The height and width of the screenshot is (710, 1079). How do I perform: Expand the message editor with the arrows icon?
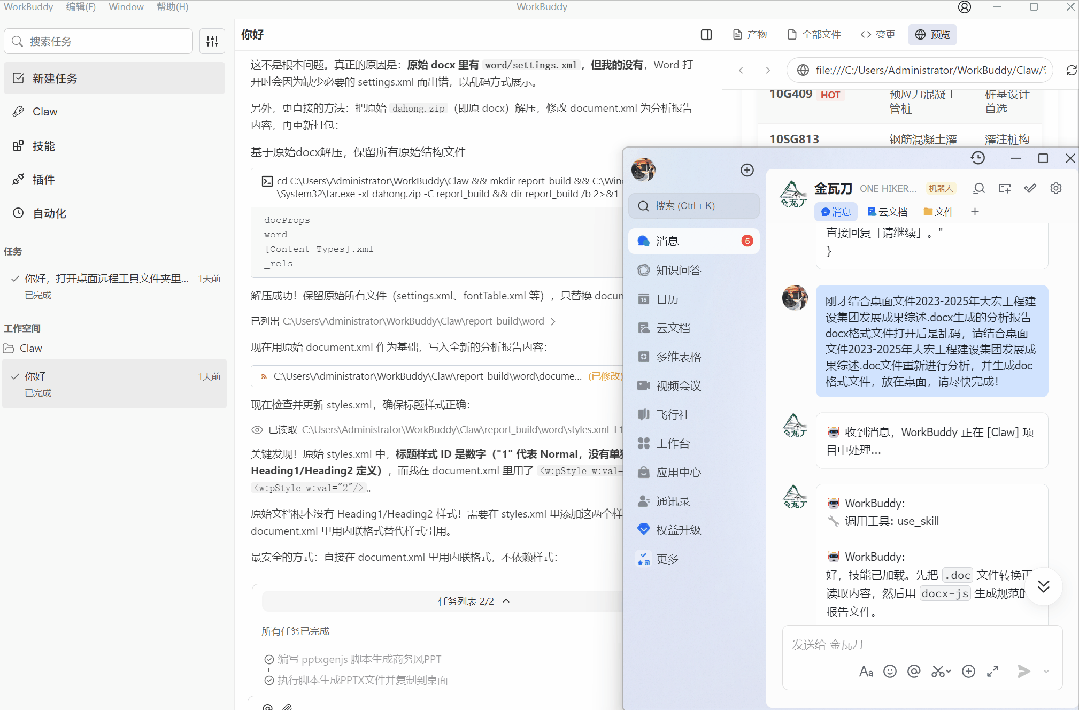pyautogui.click(x=992, y=671)
